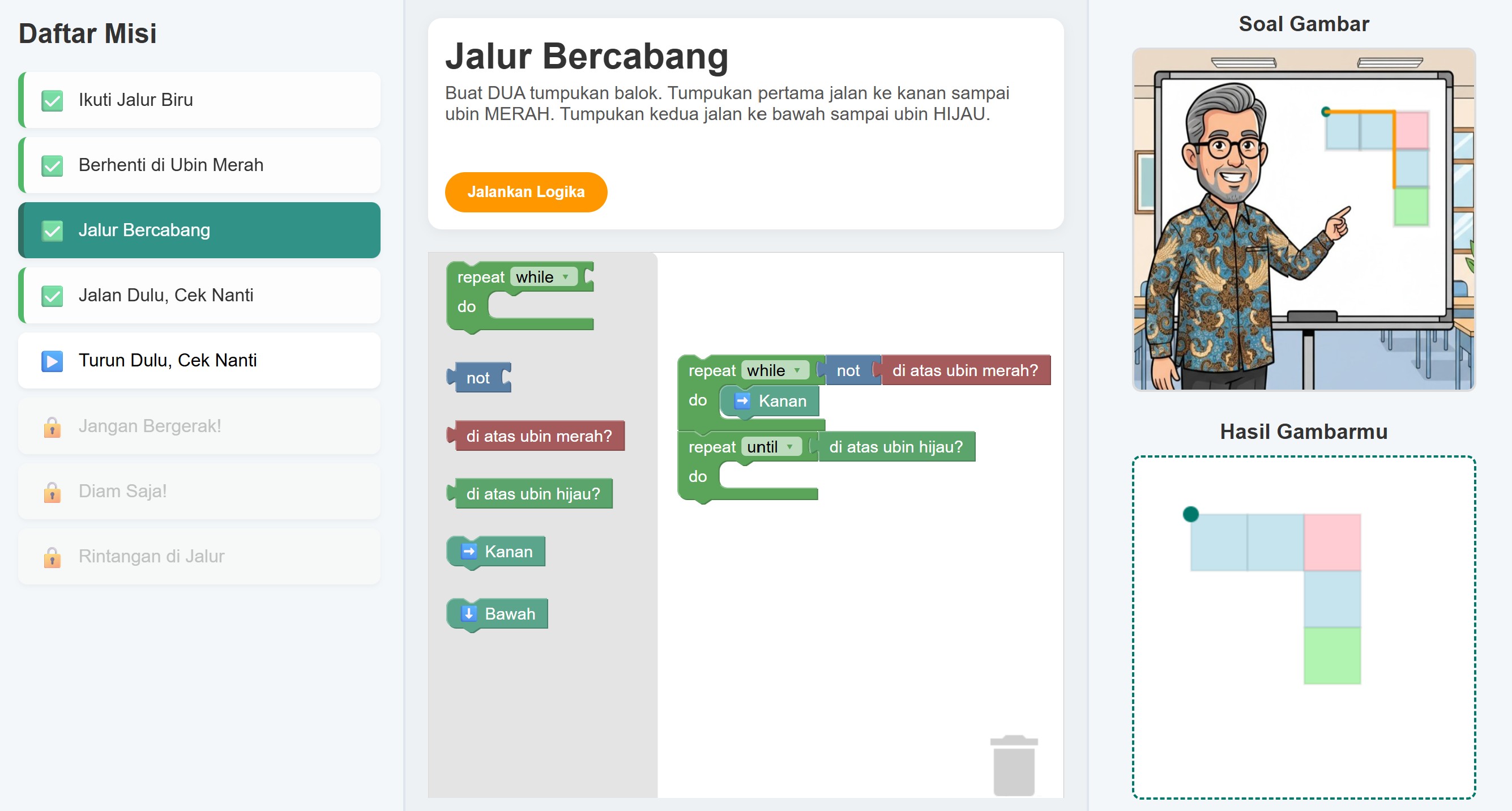Select the Bawah block with down-arrow icon
Viewport: 1512px width, 811px height.
(x=497, y=614)
